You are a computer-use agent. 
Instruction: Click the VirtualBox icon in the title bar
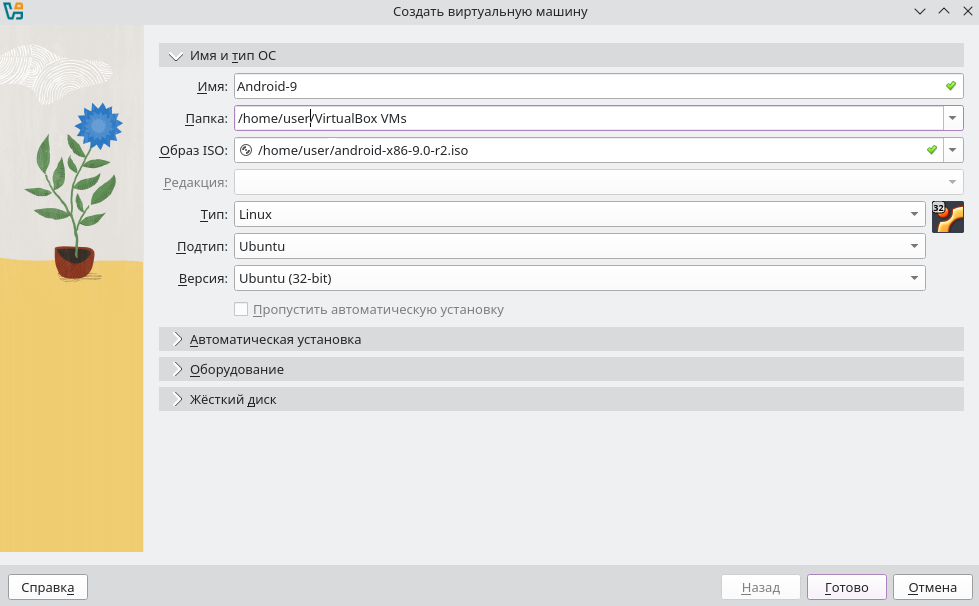tap(13, 12)
